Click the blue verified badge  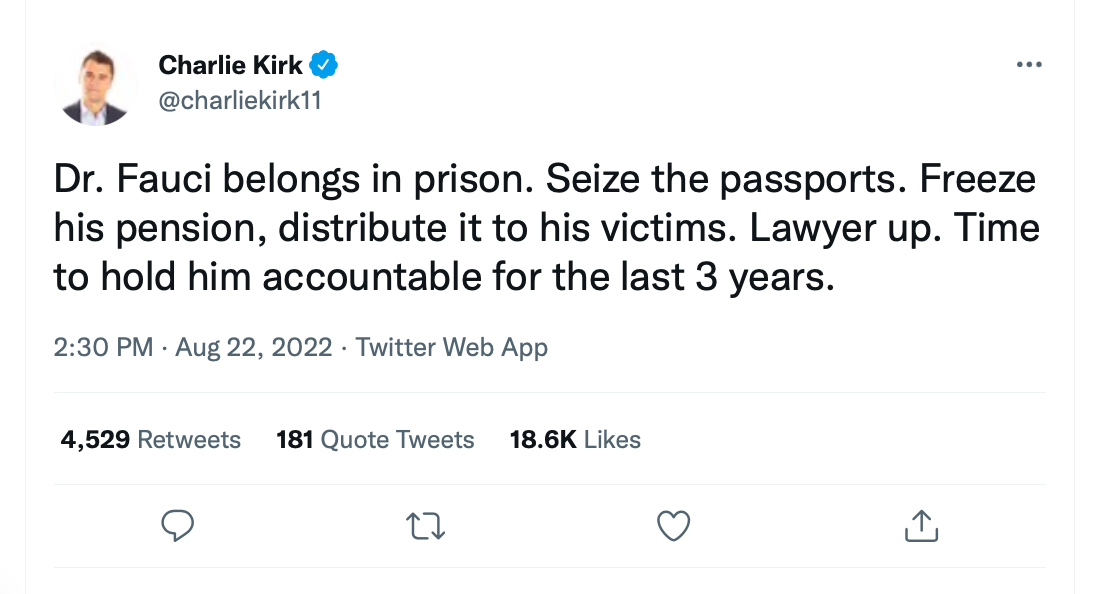pyautogui.click(x=323, y=66)
